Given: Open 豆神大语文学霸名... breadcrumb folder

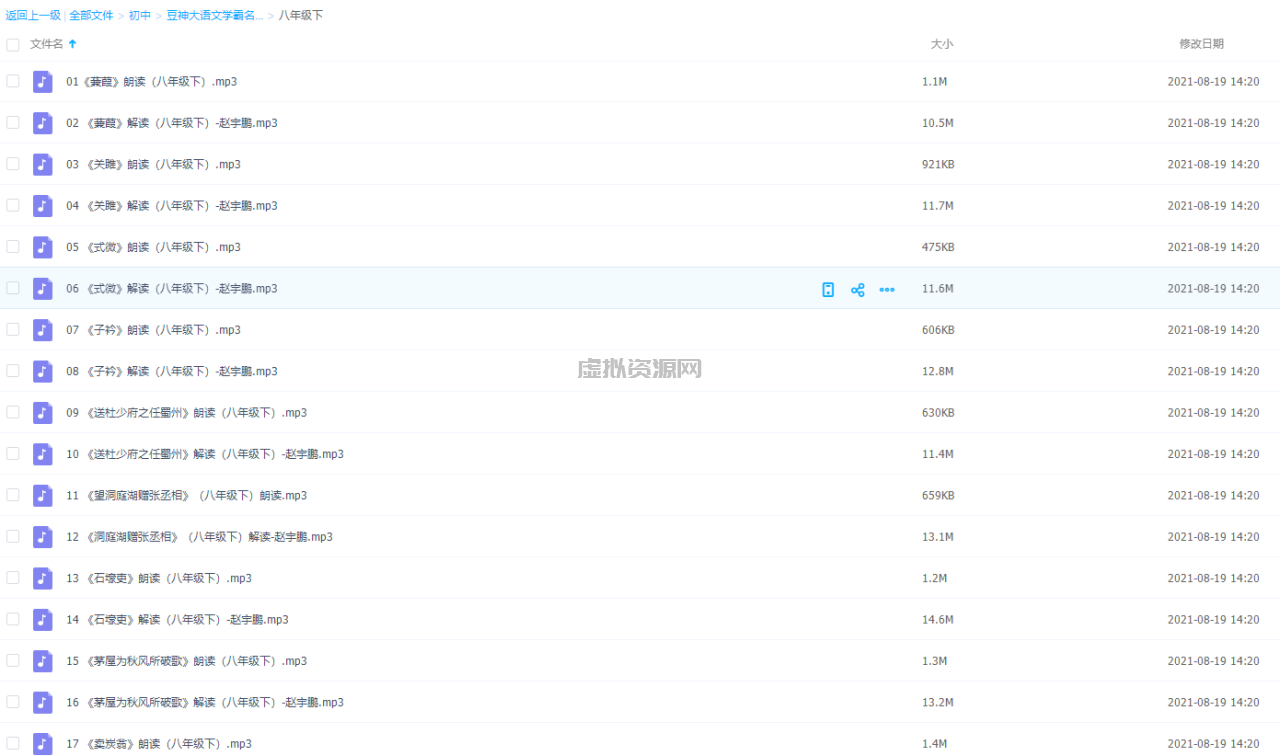Looking at the screenshot, I should [215, 16].
